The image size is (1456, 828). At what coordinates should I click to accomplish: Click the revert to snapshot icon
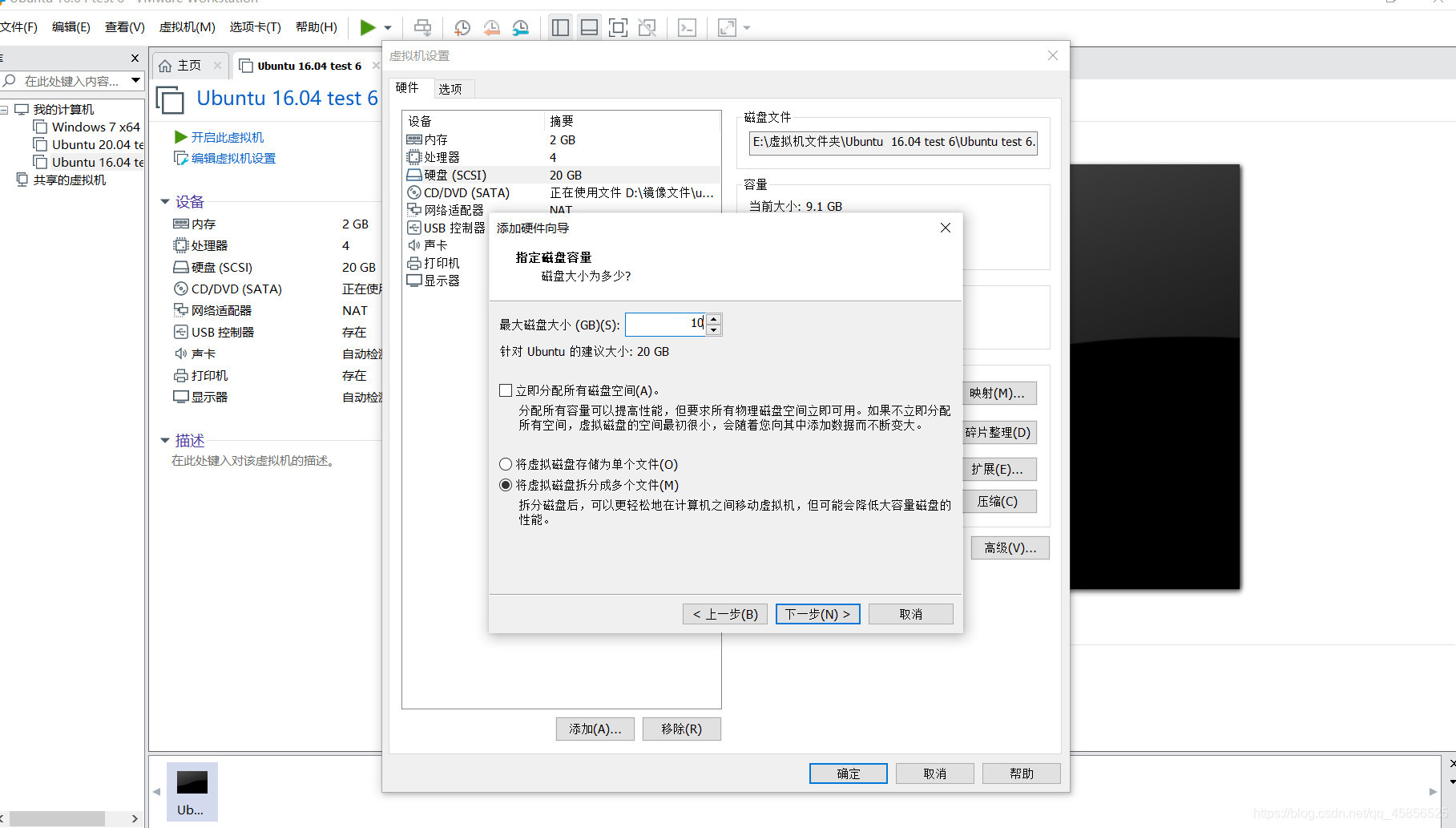(491, 28)
